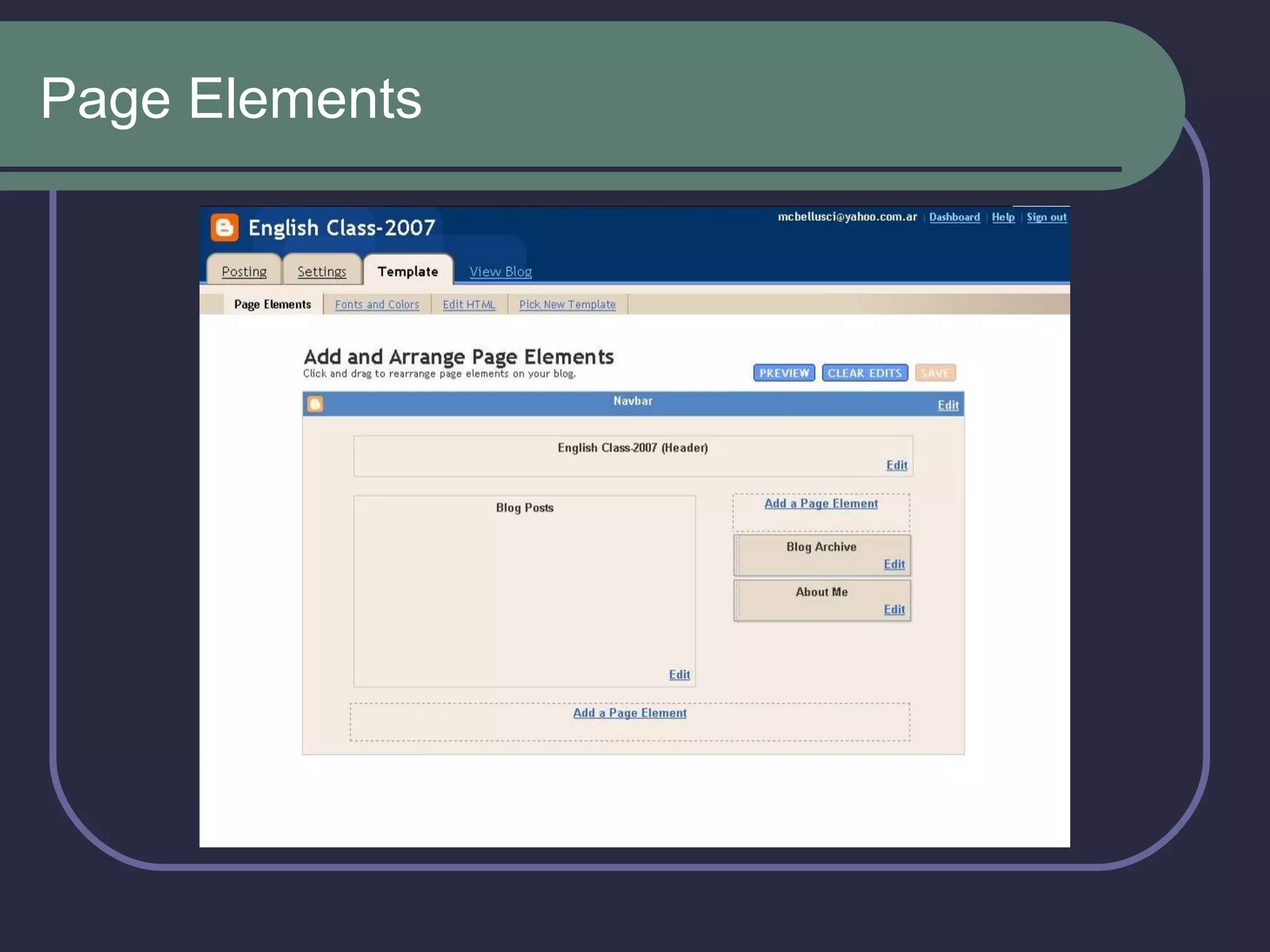Open the Posting tab
The height and width of the screenshot is (952, 1270).
244,271
